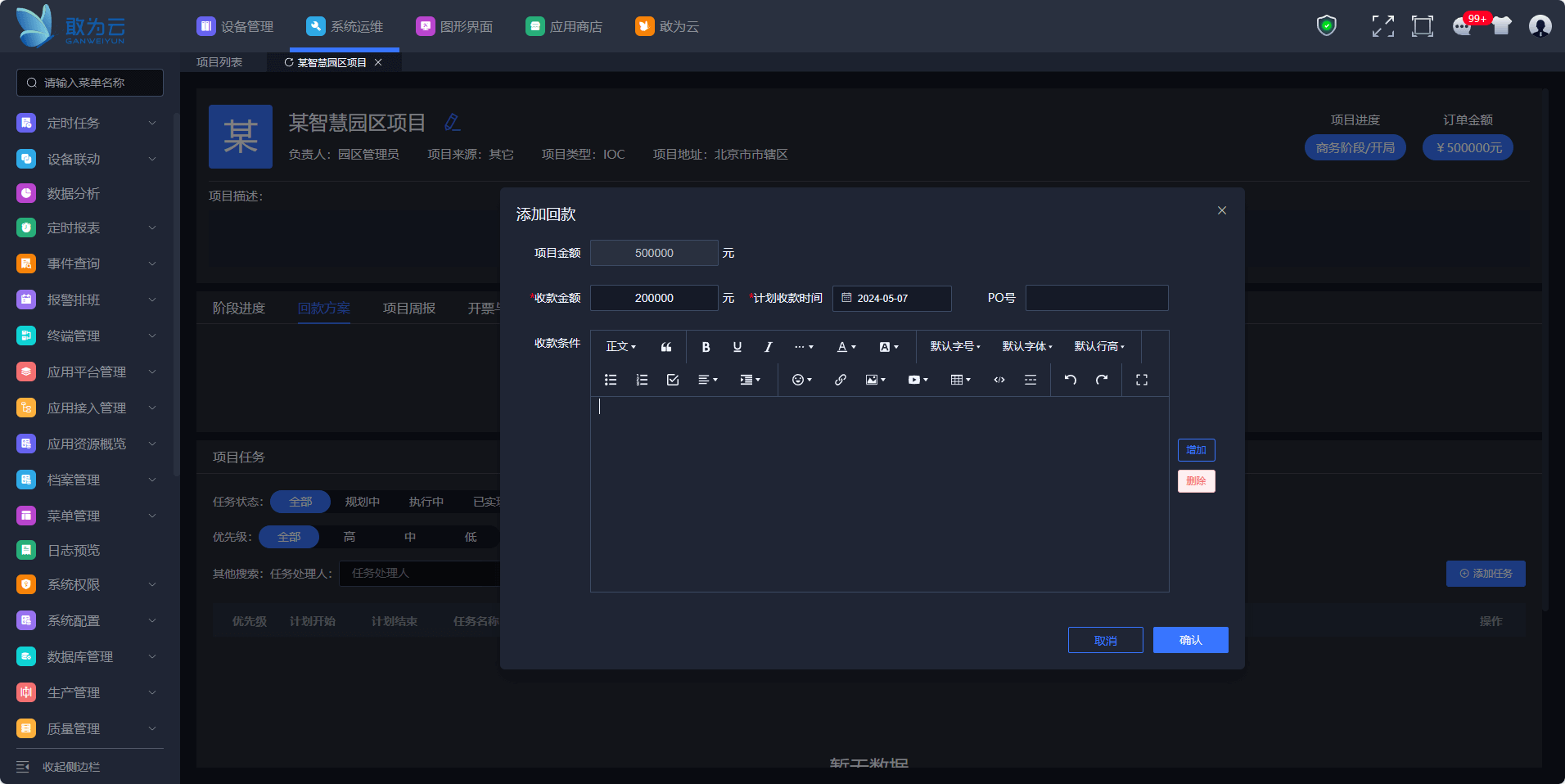The height and width of the screenshot is (784, 1565).
Task: Expand the 默认行高 line height dropdown
Action: tap(1098, 347)
